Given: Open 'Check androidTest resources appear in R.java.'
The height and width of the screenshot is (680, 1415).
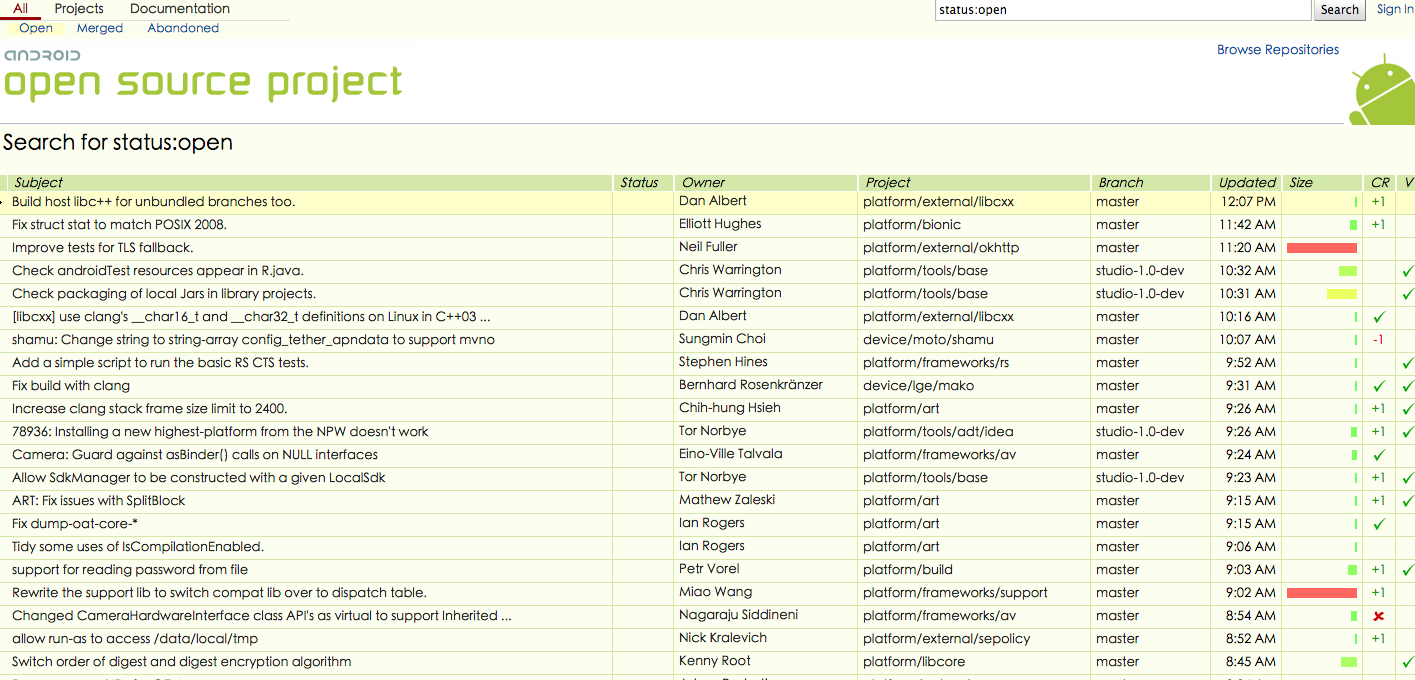Looking at the screenshot, I should tap(157, 271).
